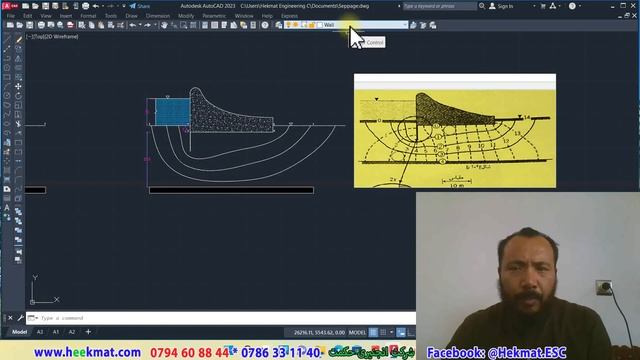This screenshot has height=360, width=640.
Task: Select the Pan hand tool
Action: pos(164,25)
